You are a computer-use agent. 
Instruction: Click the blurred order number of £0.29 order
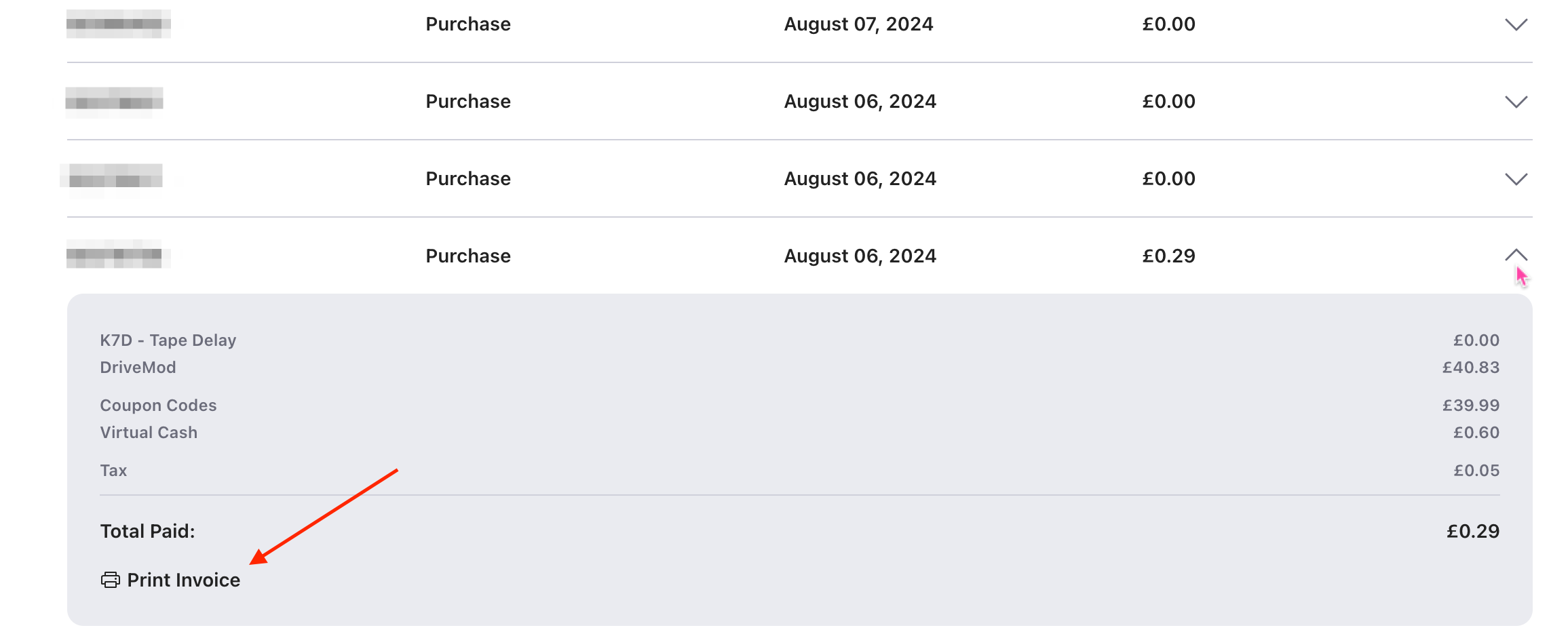point(118,255)
